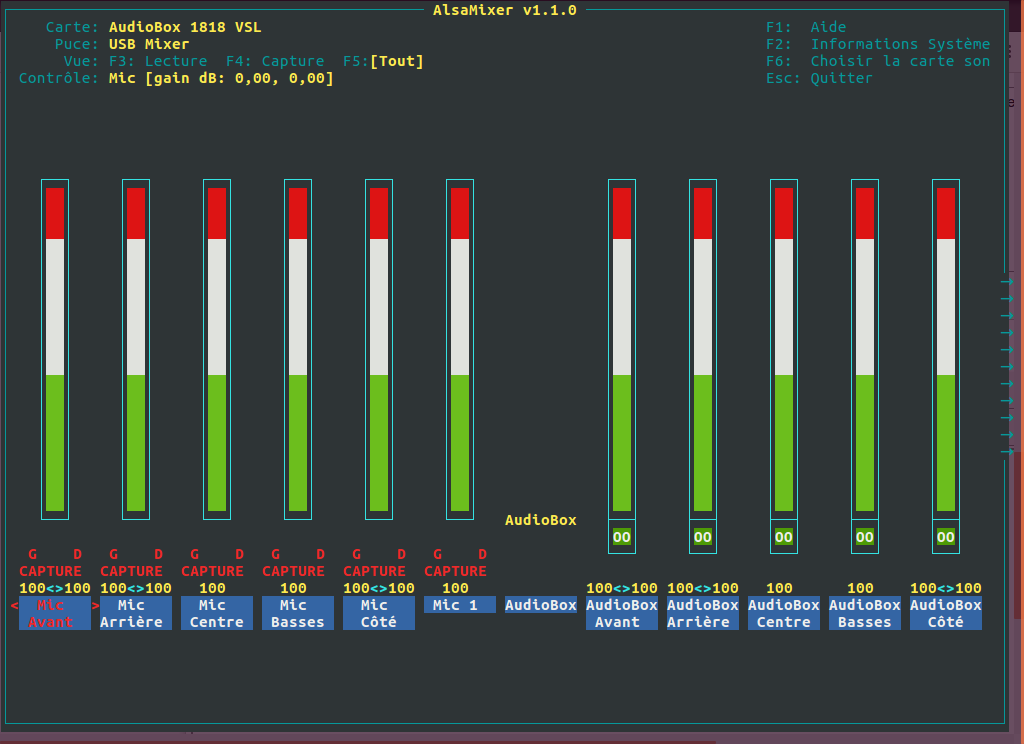Toggle the AudioBox Basses mute box
This screenshot has height=744, width=1024.
865,537
